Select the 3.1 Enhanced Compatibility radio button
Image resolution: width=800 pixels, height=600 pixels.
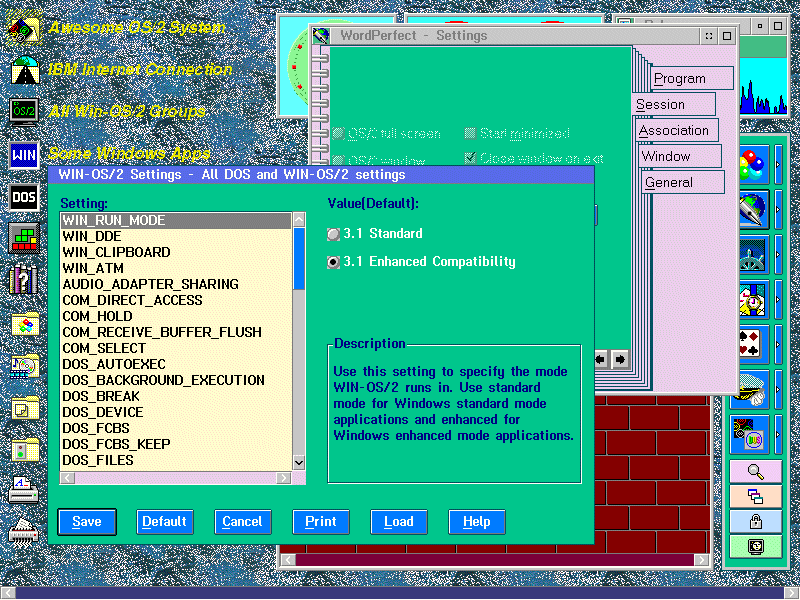[333, 262]
